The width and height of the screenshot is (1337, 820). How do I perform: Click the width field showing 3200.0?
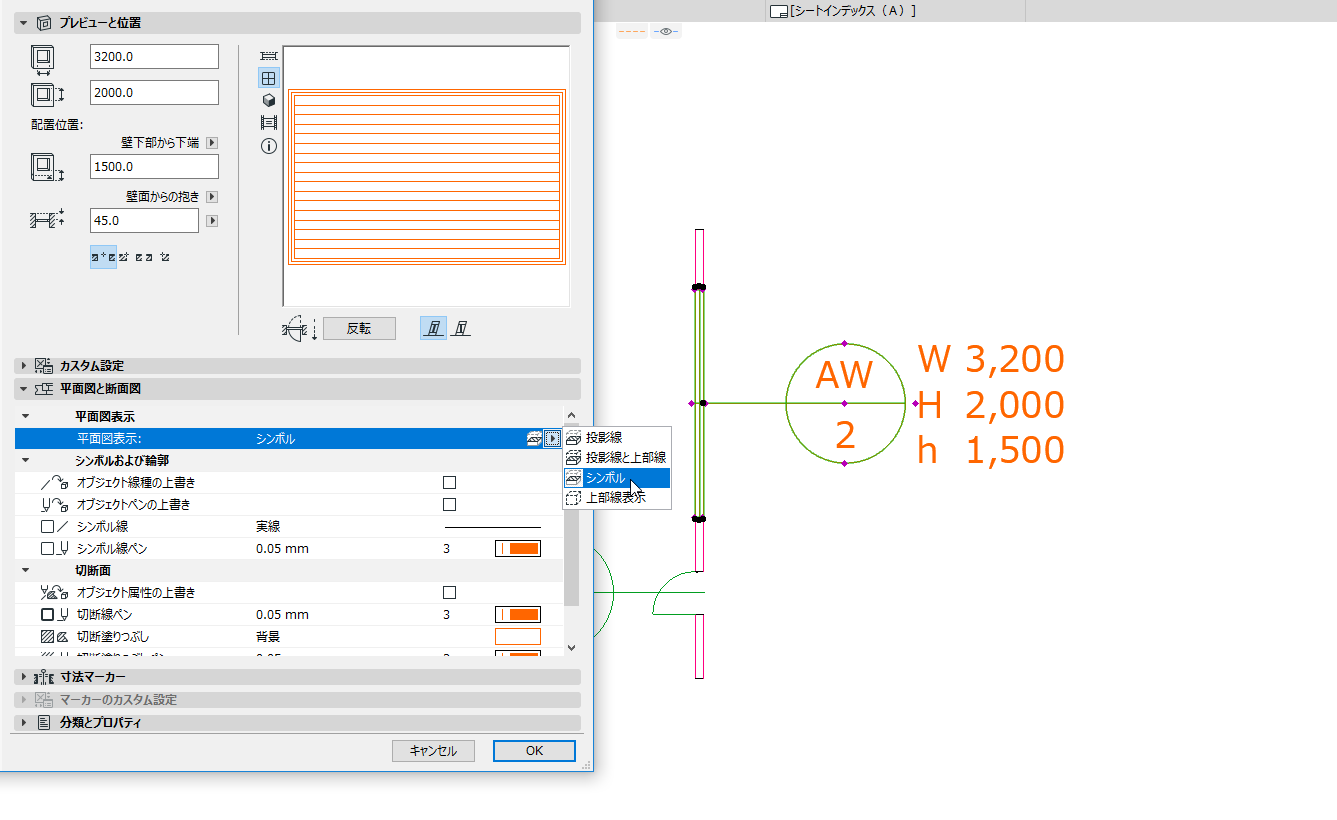(154, 57)
